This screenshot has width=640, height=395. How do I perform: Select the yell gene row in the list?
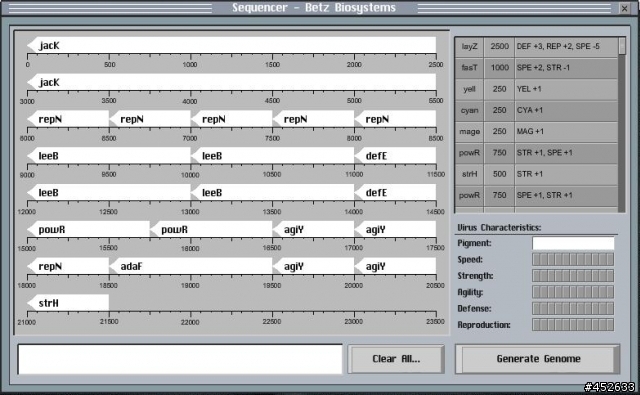(536, 89)
